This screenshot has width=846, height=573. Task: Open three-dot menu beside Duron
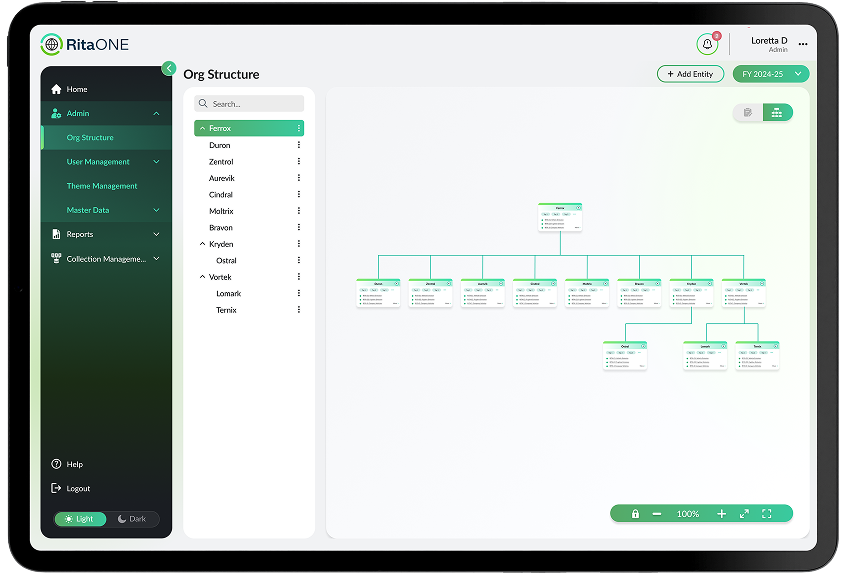pos(298,145)
